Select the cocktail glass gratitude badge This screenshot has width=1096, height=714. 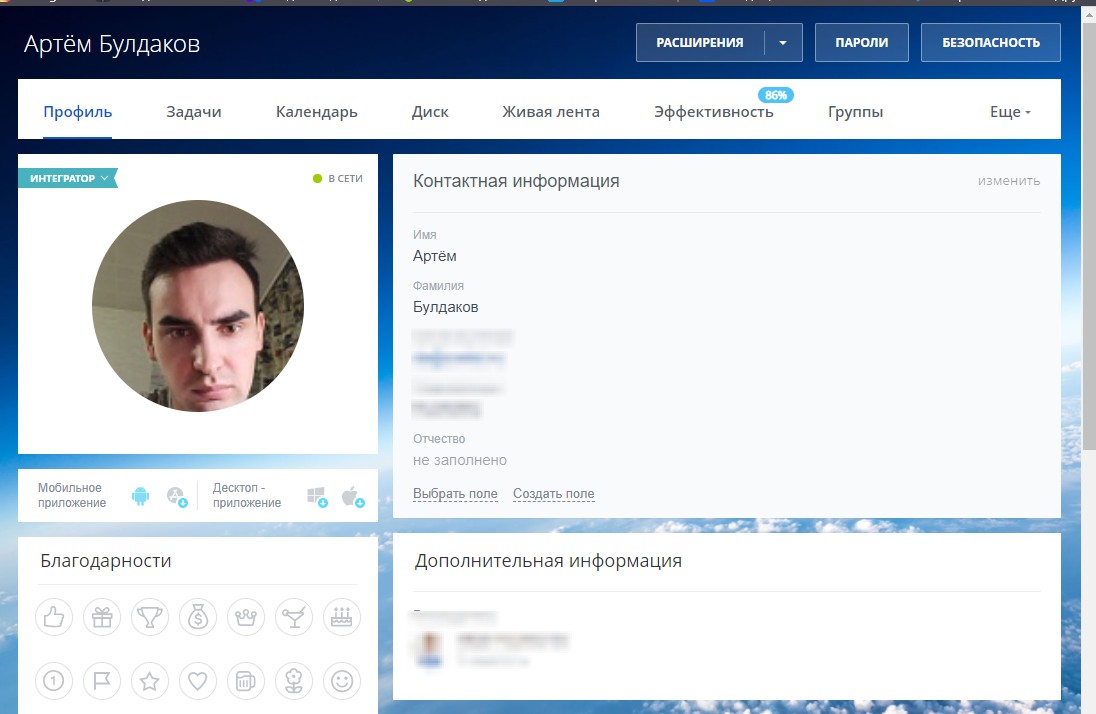pyautogui.click(x=294, y=617)
